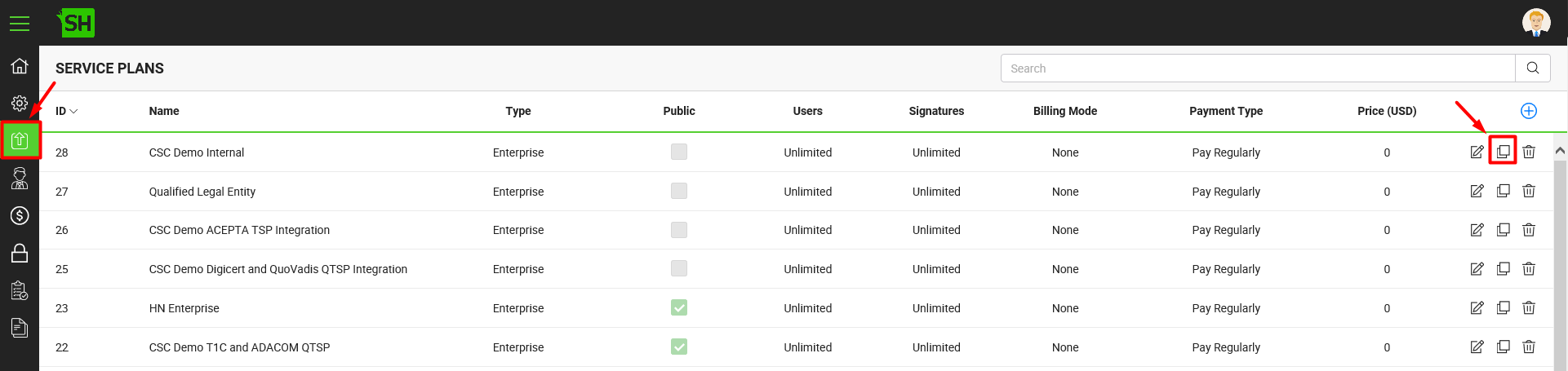This screenshot has width=1568, height=371.
Task: Click Pay Regularly in HN Enterprise row
Action: (x=1226, y=308)
